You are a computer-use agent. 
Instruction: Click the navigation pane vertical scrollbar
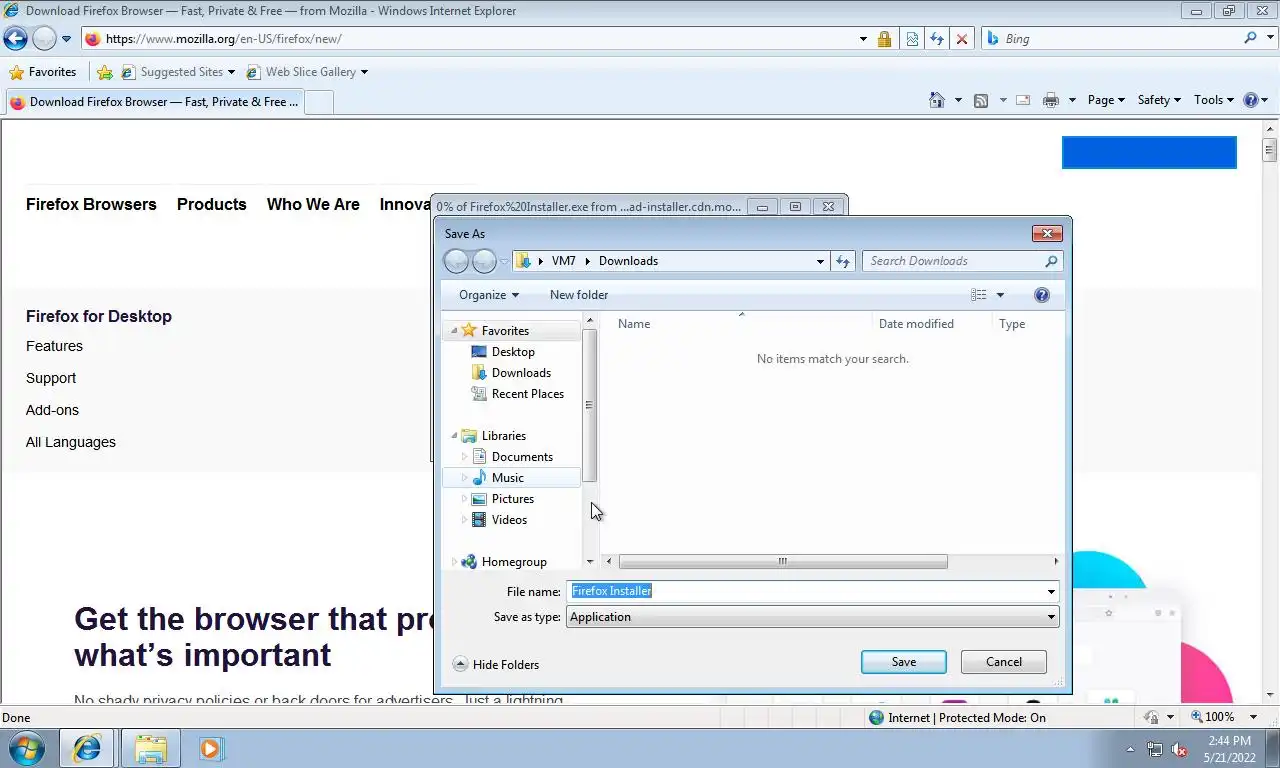click(590, 405)
